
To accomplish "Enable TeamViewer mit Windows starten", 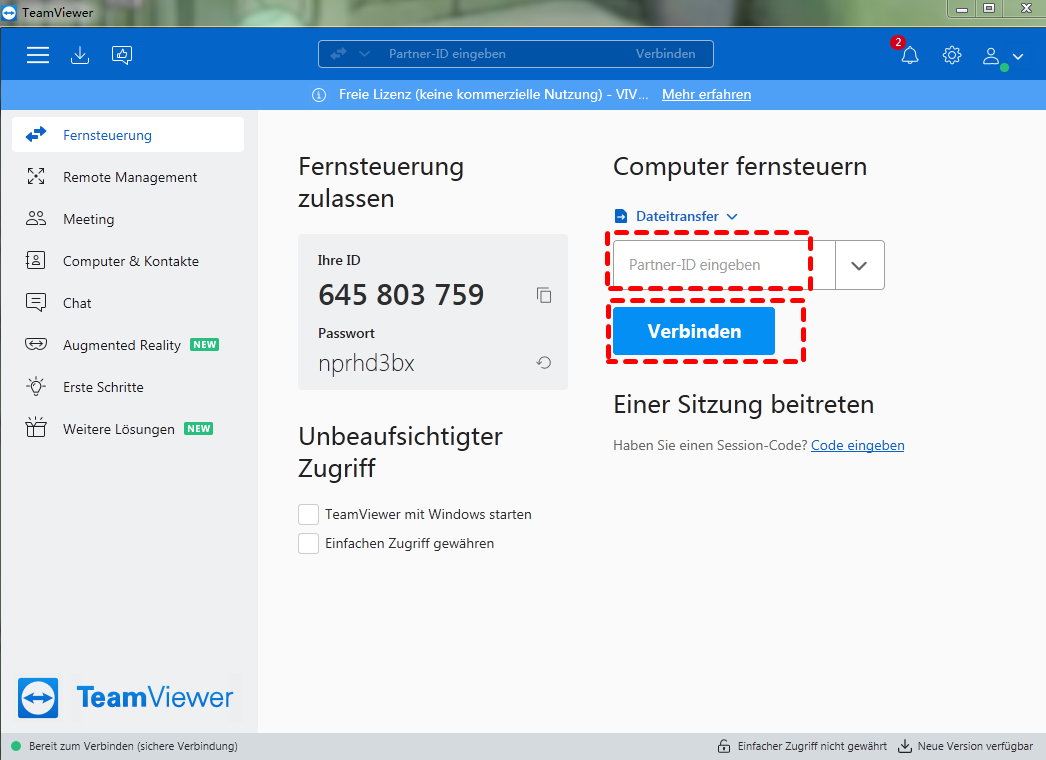I will point(308,514).
